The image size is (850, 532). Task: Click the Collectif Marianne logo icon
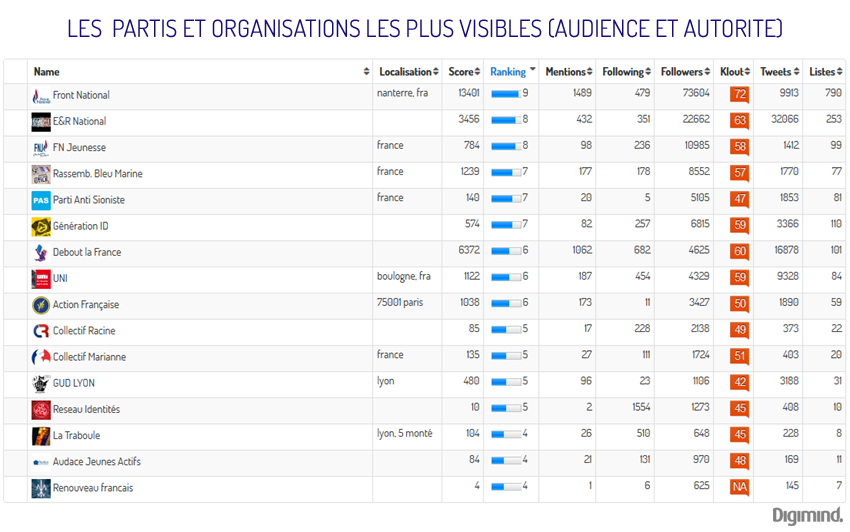pos(41,357)
